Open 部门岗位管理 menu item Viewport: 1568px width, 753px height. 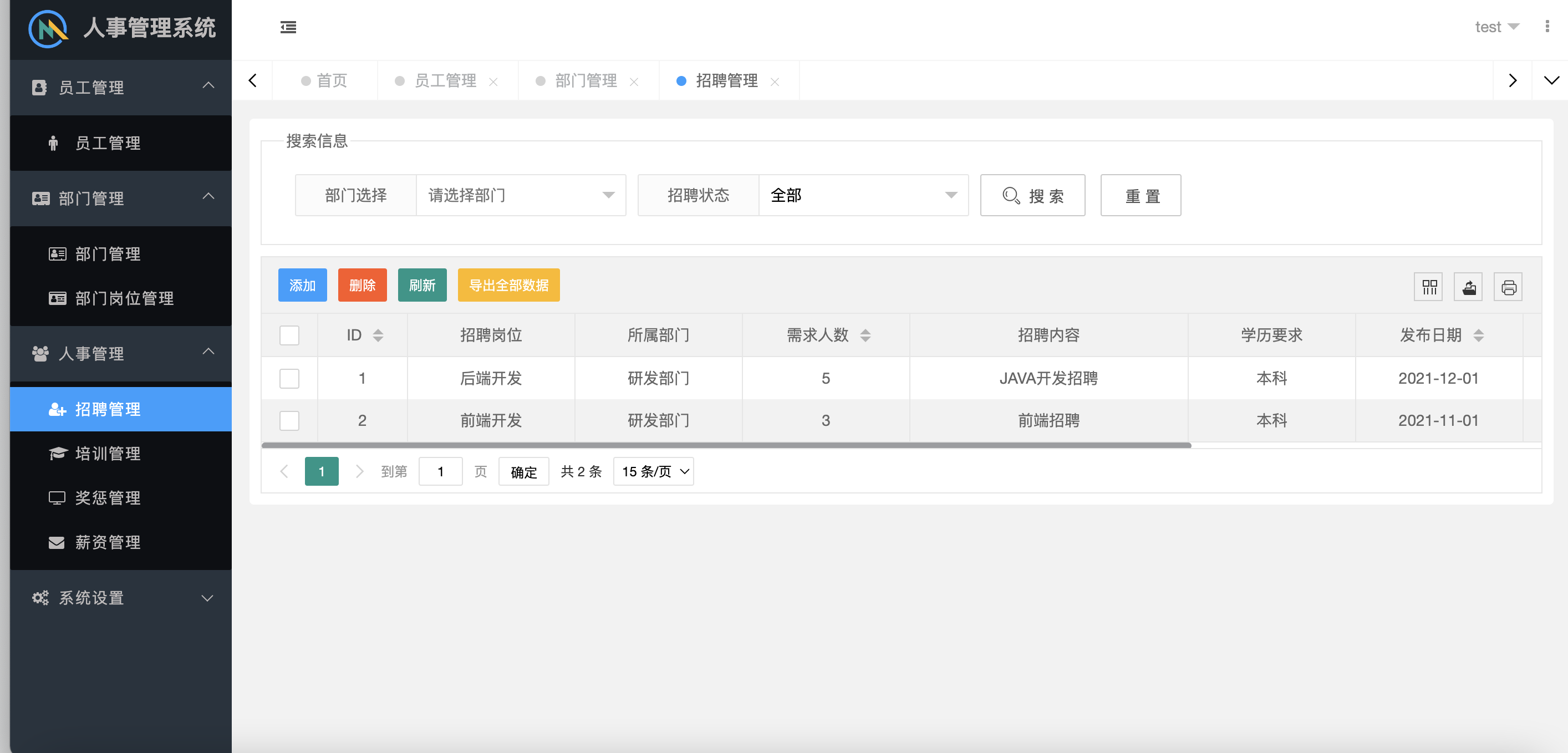(x=120, y=298)
